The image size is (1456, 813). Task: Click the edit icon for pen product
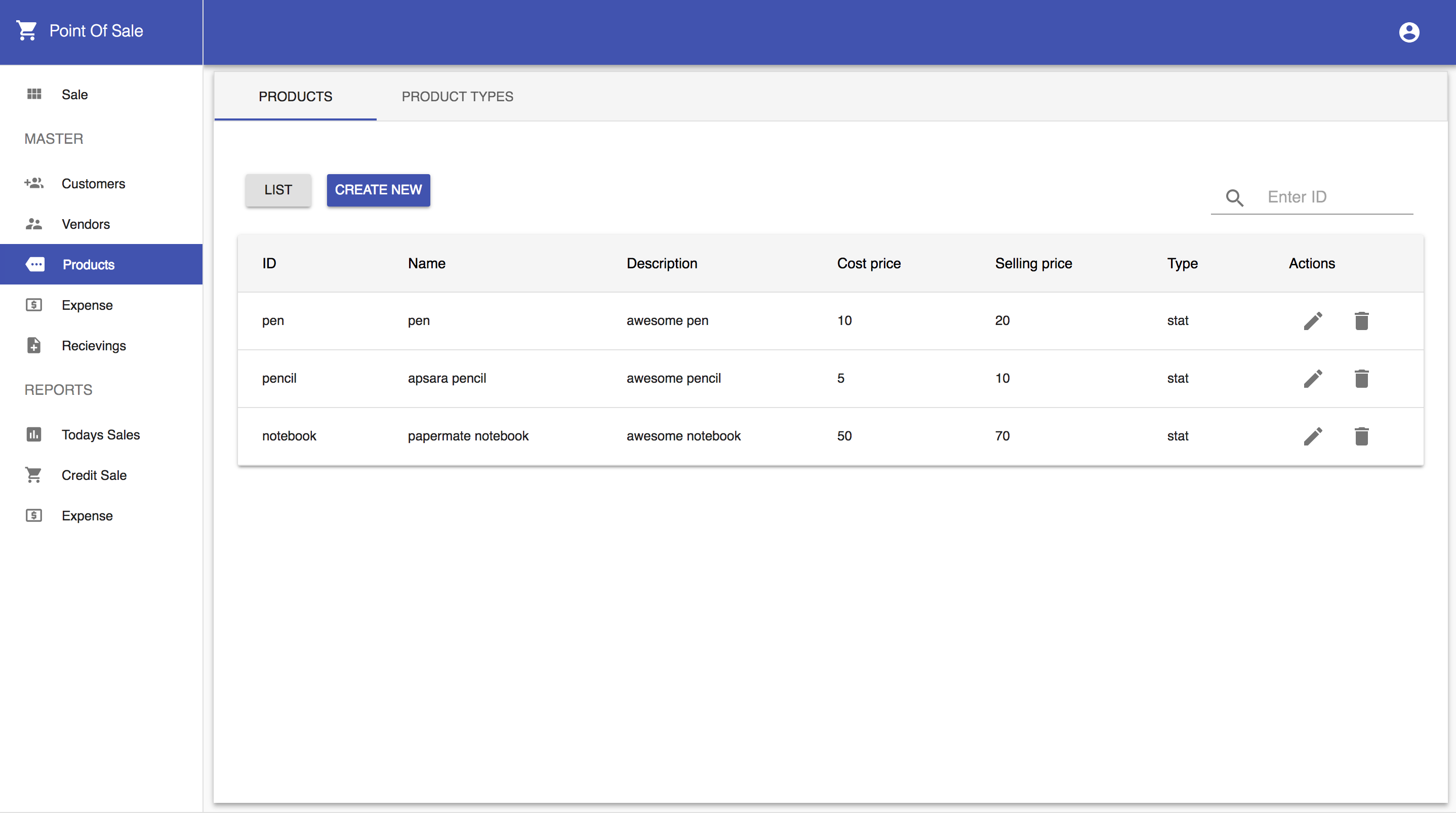coord(1312,320)
